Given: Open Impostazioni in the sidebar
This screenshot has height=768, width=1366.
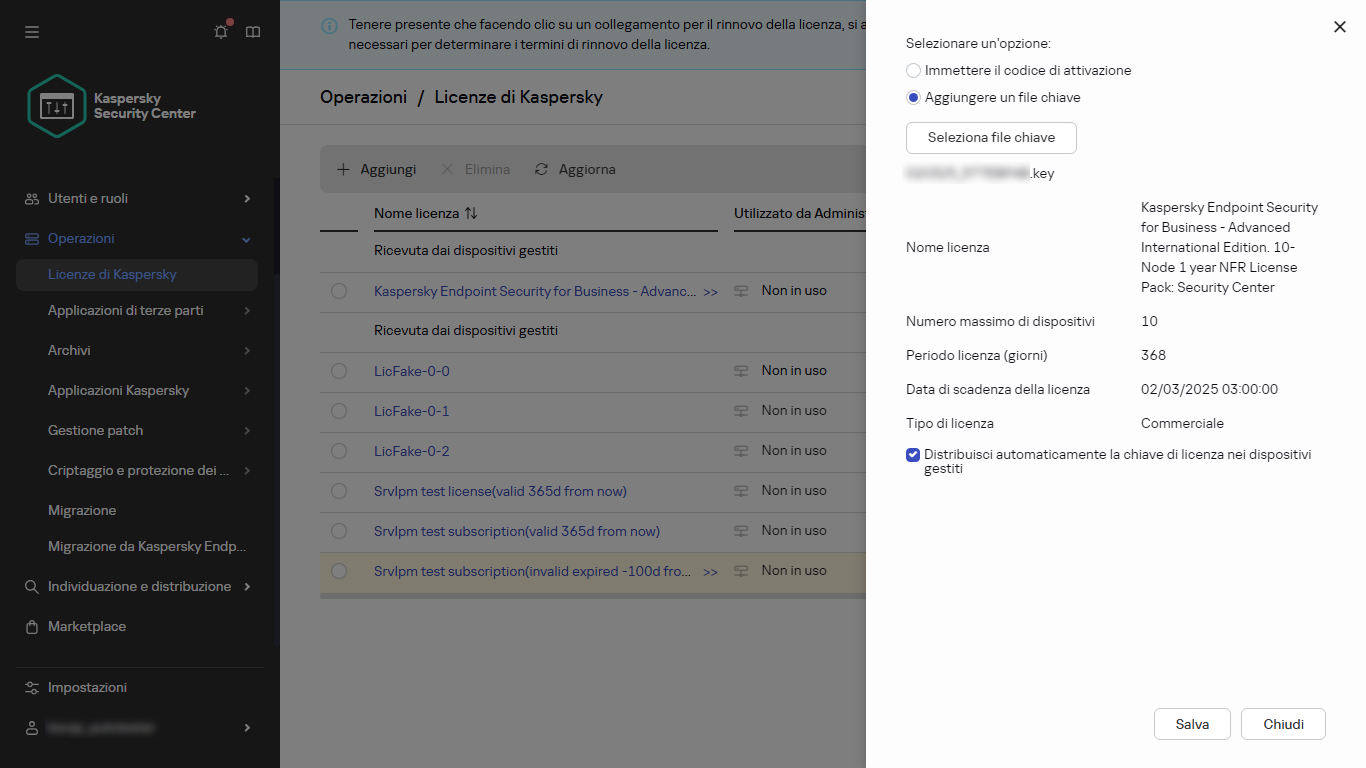Looking at the screenshot, I should coord(87,687).
